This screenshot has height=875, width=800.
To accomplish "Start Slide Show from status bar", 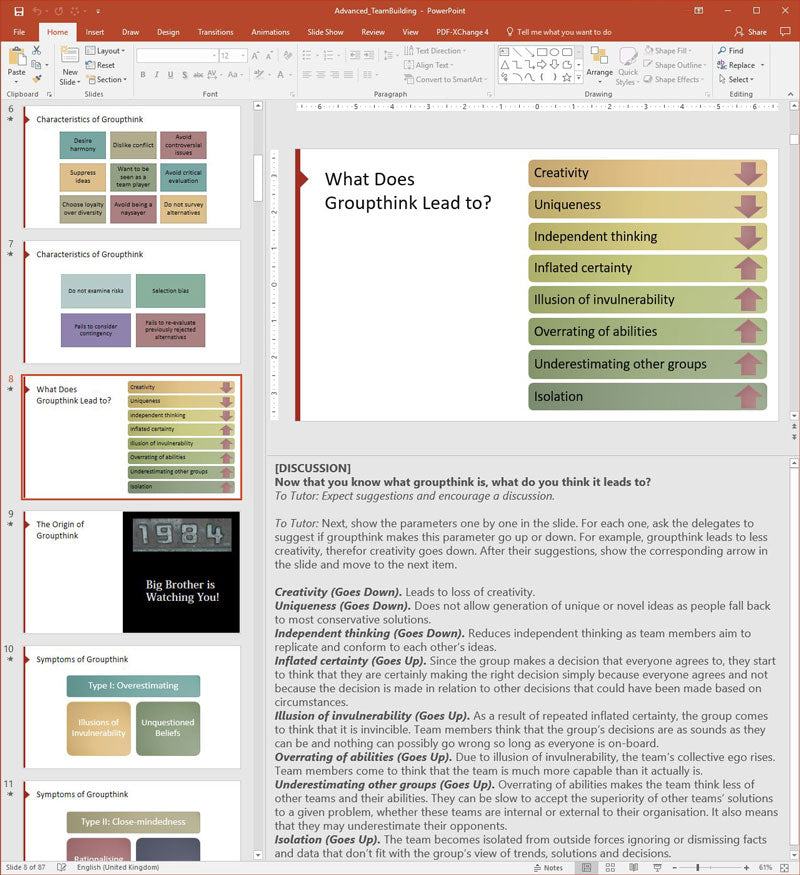I will 657,868.
